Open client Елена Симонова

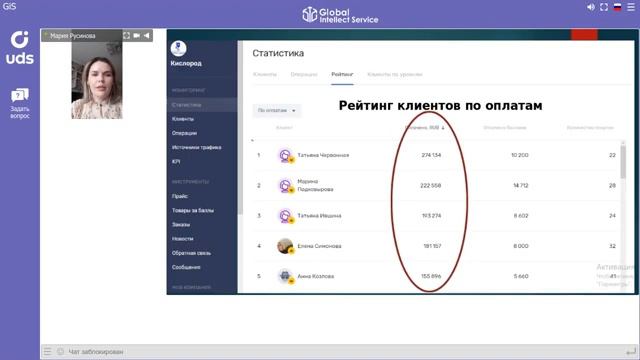click(x=319, y=246)
